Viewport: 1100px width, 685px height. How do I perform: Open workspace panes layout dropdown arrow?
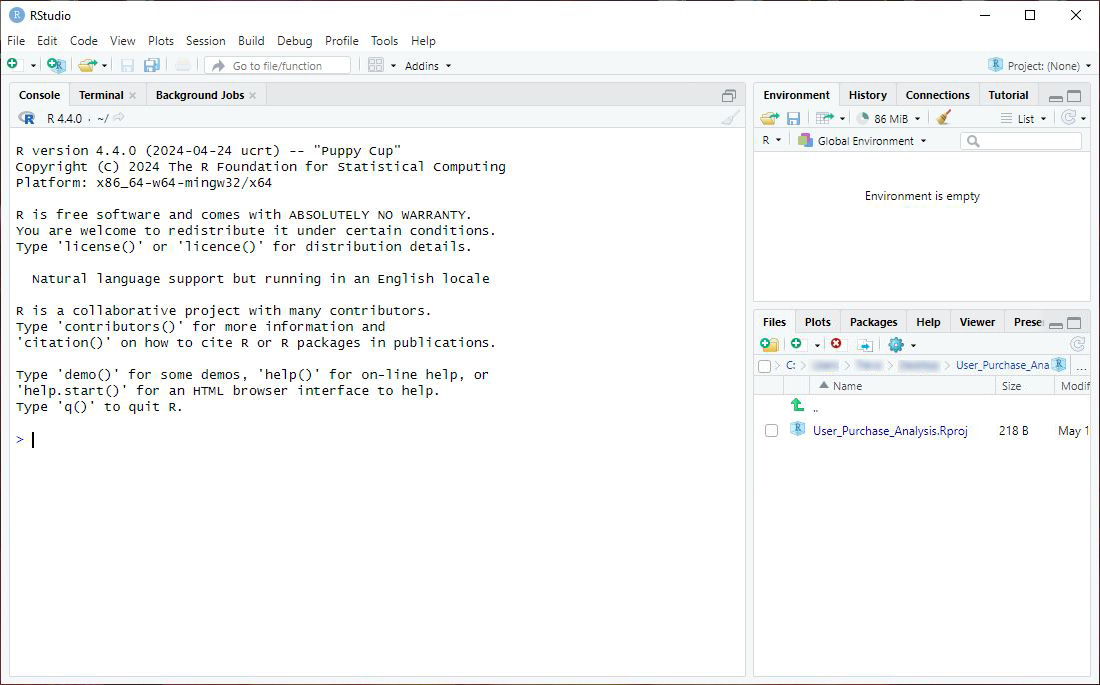[393, 66]
